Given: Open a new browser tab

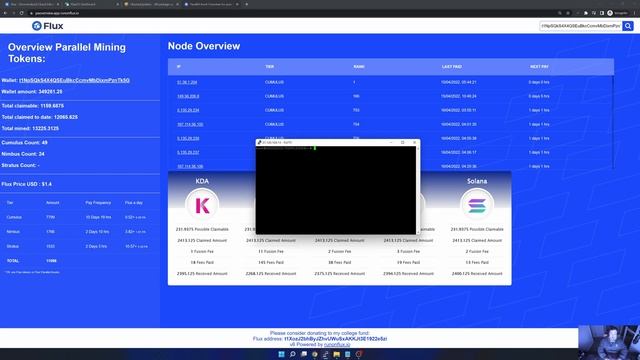Looking at the screenshot, I should pyautogui.click(x=247, y=4).
